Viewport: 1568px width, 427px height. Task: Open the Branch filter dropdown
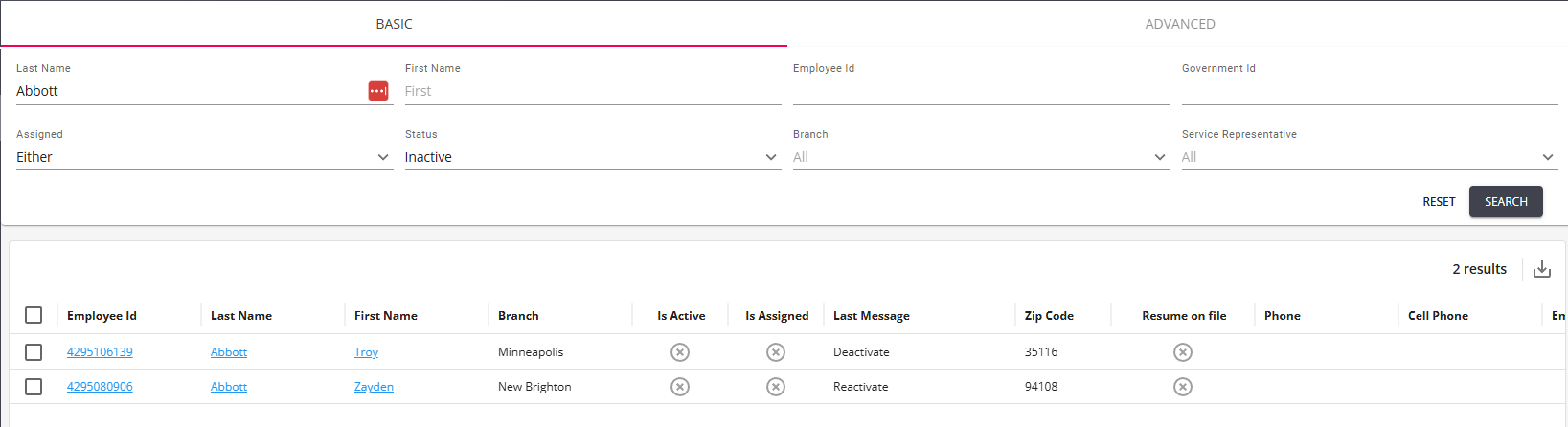980,157
